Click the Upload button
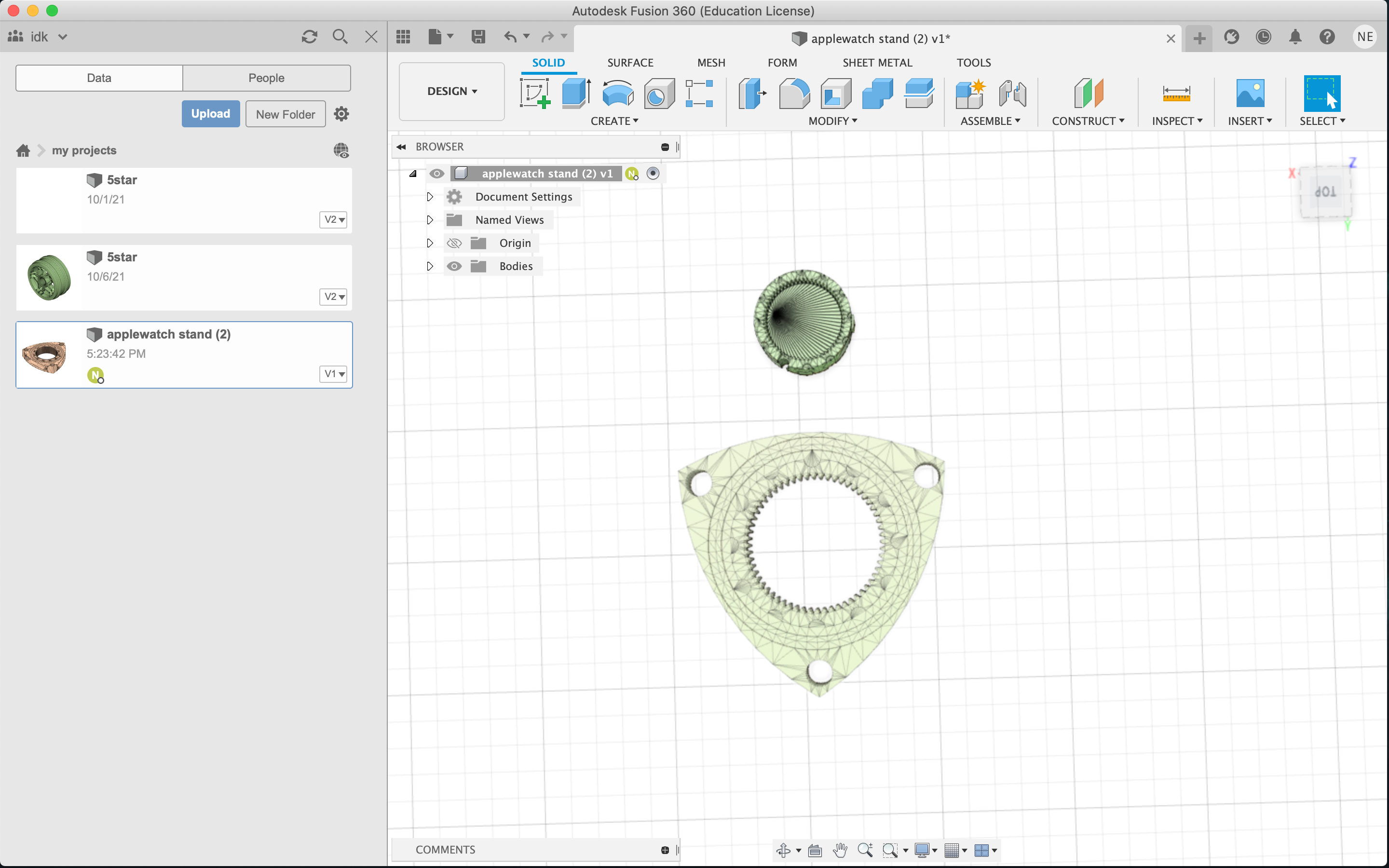The image size is (1389, 868). coord(211,114)
